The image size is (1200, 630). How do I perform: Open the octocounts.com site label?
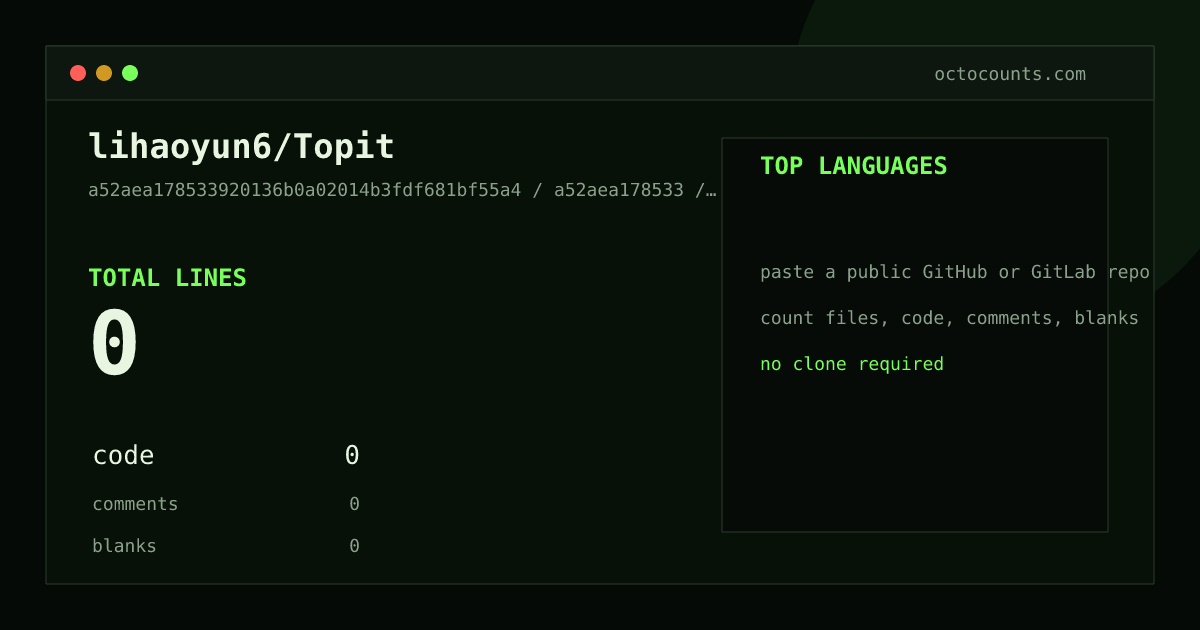[x=1010, y=74]
